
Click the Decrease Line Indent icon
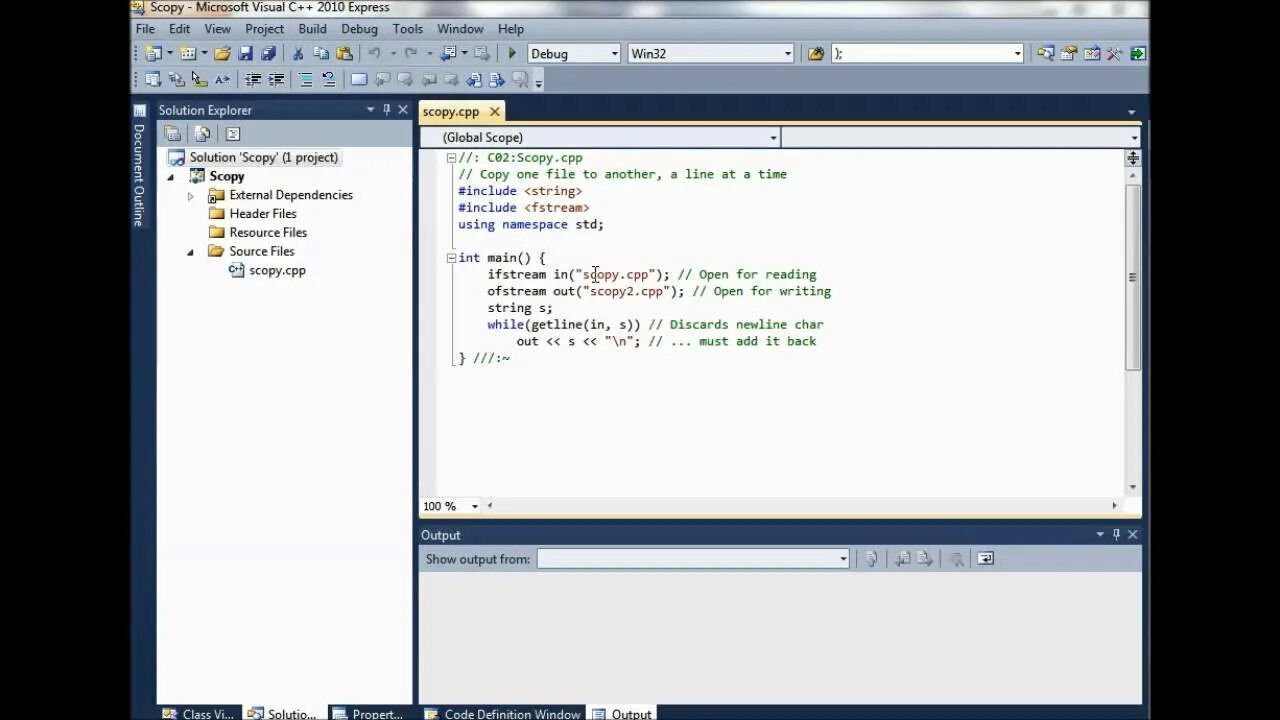(253, 79)
